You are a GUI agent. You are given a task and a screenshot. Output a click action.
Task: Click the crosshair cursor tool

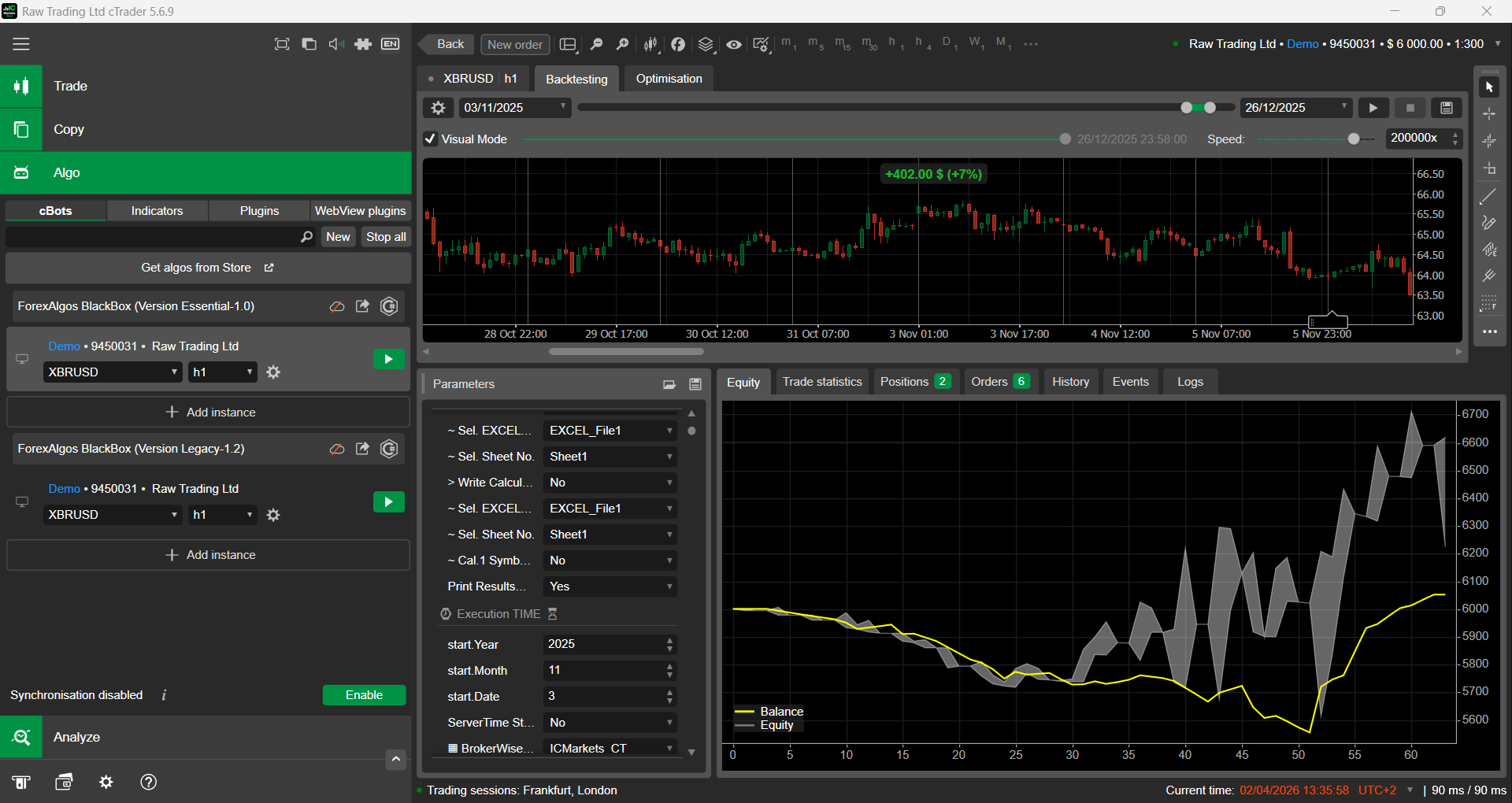point(1488,114)
